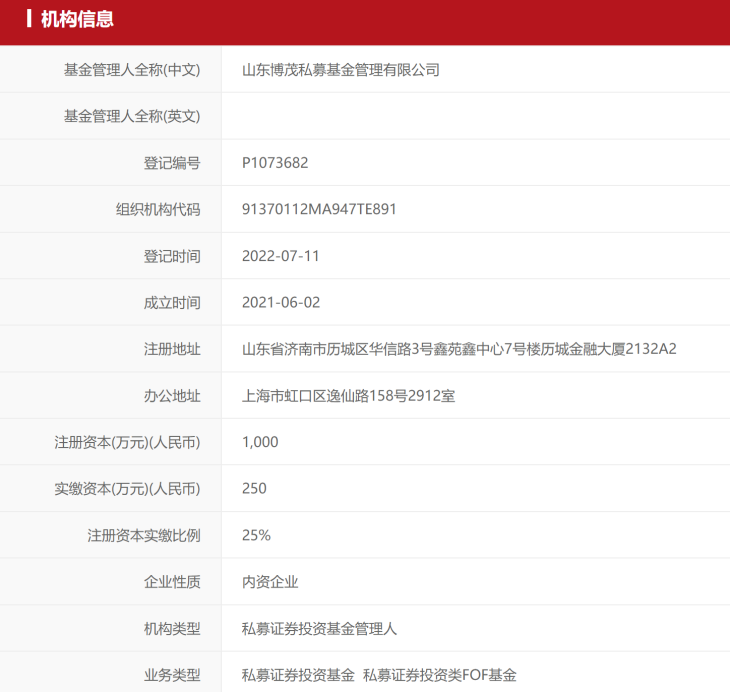
Task: Click the 成立时间 label
Action: tap(172, 303)
